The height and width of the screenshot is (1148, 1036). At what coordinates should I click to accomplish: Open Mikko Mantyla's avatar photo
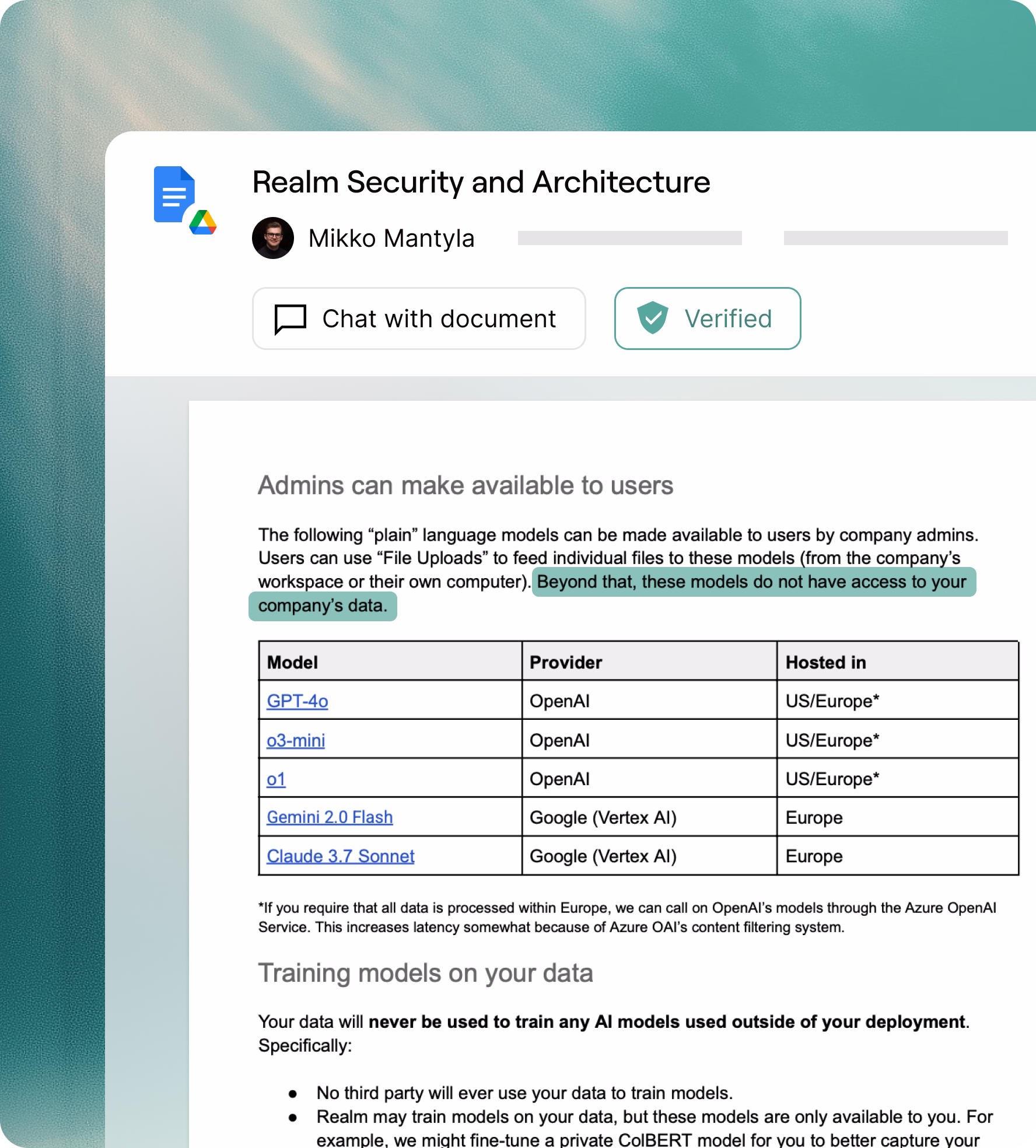click(x=273, y=238)
